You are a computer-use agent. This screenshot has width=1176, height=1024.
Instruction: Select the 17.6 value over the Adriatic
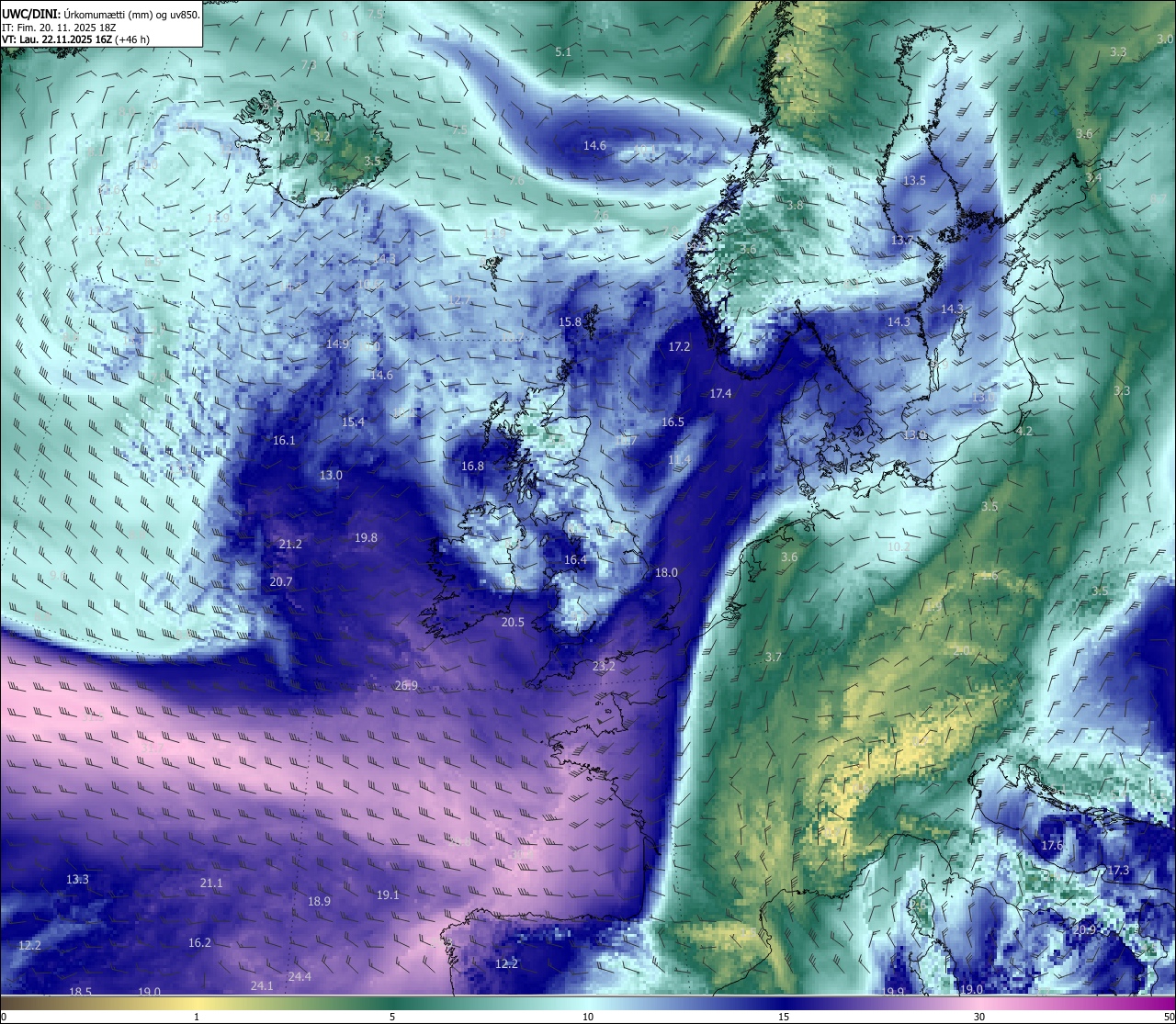(x=1052, y=846)
